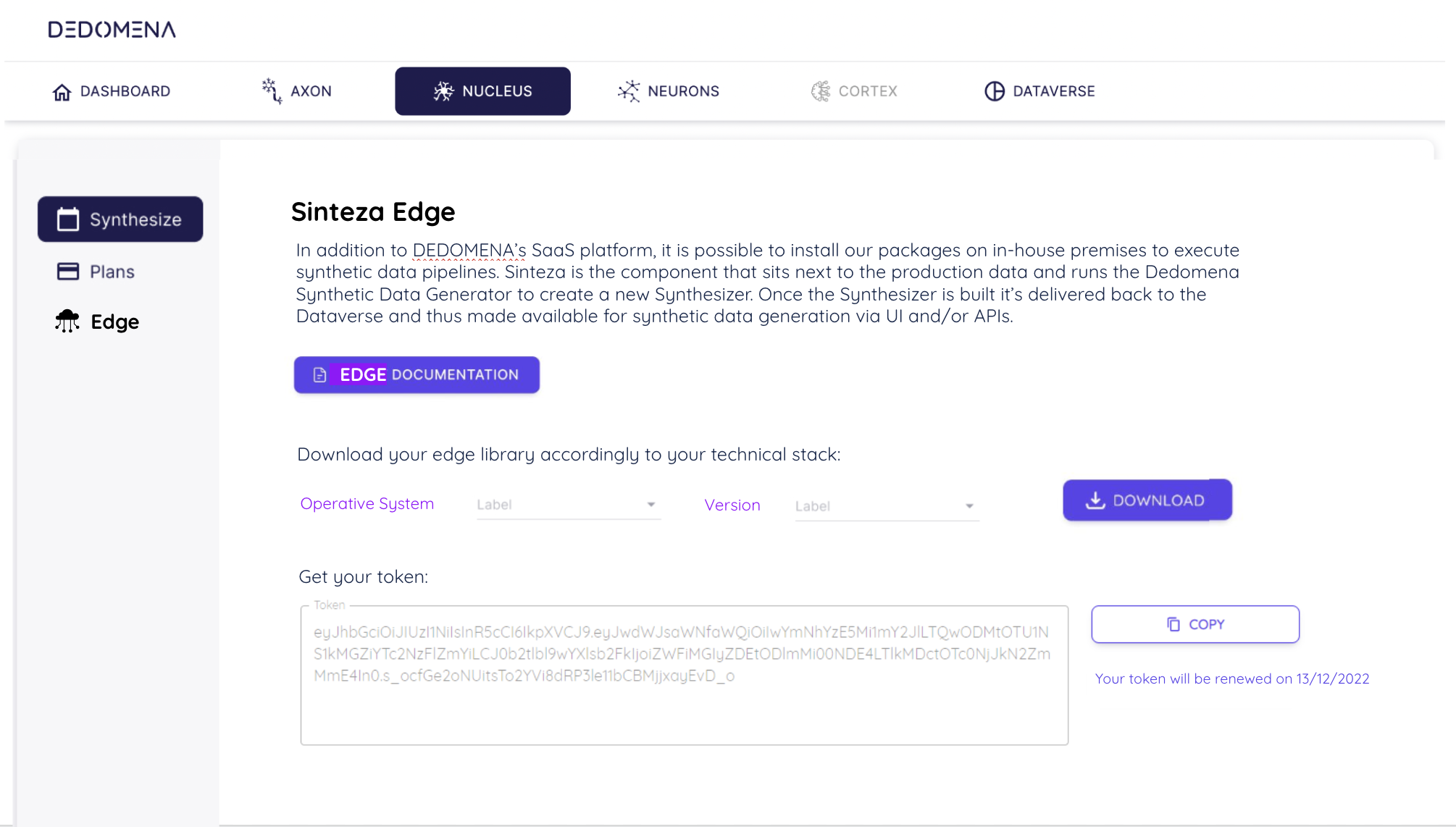Click the DEDOMENA logo

[x=112, y=30]
